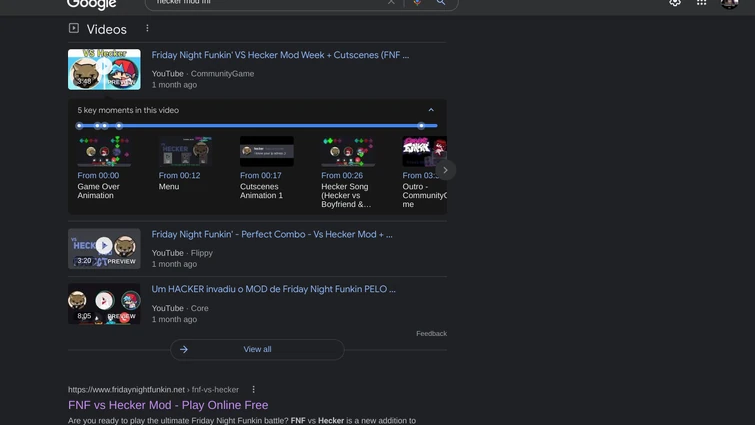Open Um HACKER invadiu o MOD link
The image size is (755, 425).
(x=273, y=289)
